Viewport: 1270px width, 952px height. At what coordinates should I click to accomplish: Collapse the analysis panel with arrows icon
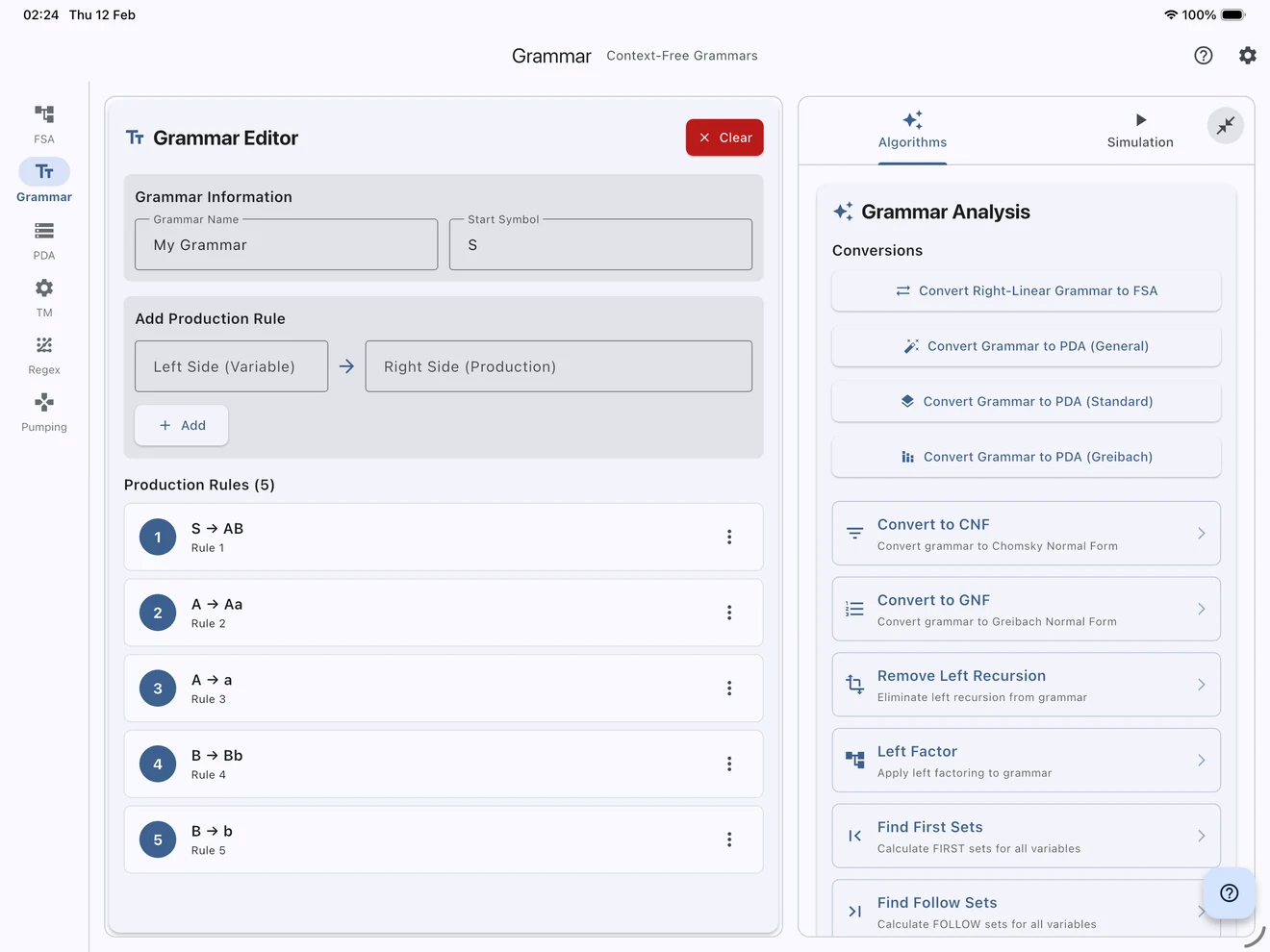[1226, 126]
